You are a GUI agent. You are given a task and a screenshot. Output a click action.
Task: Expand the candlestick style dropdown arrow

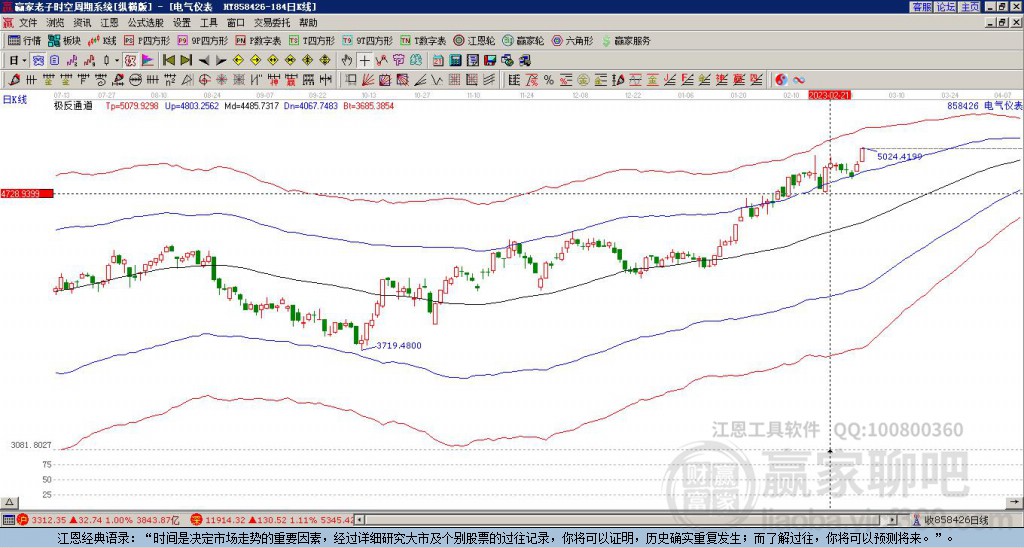117,61
